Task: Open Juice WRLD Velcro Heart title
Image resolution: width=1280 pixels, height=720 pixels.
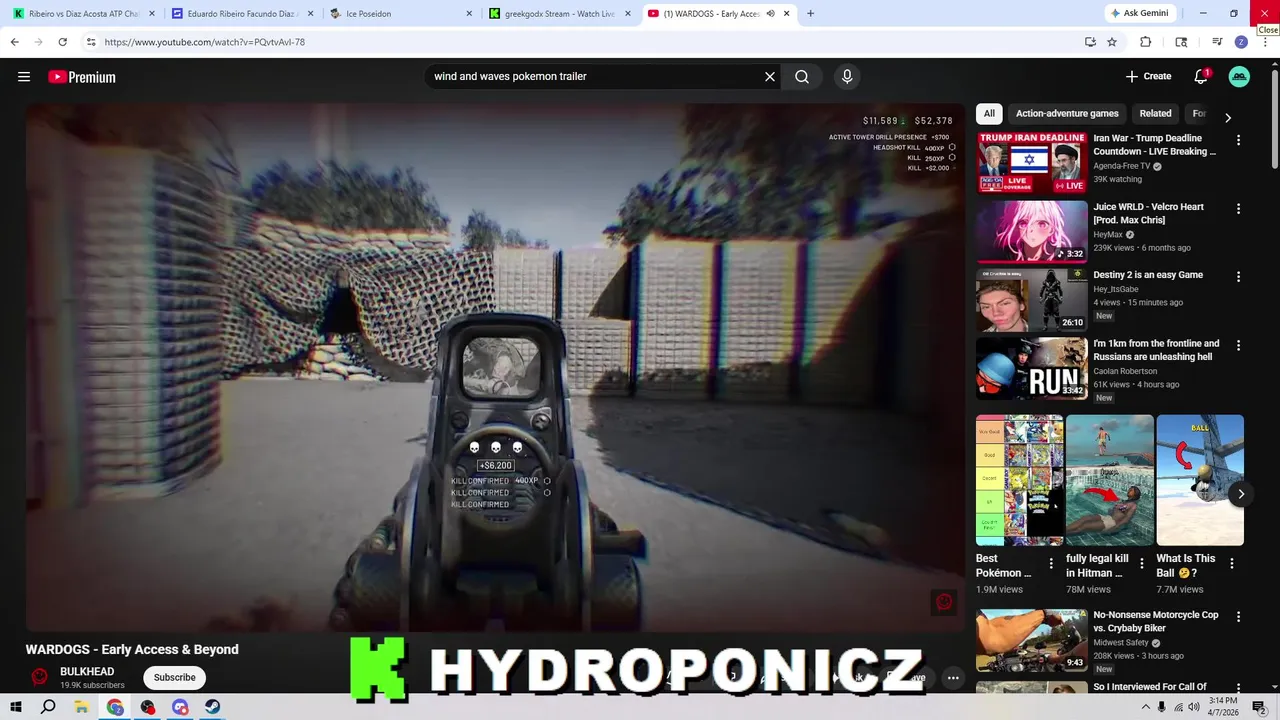Action: pos(1148,213)
